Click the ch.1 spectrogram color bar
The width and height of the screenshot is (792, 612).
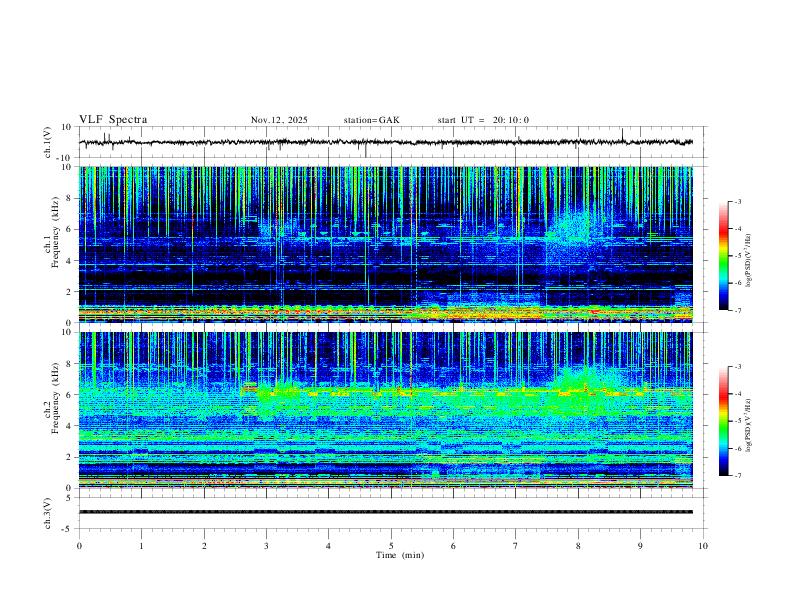click(724, 256)
